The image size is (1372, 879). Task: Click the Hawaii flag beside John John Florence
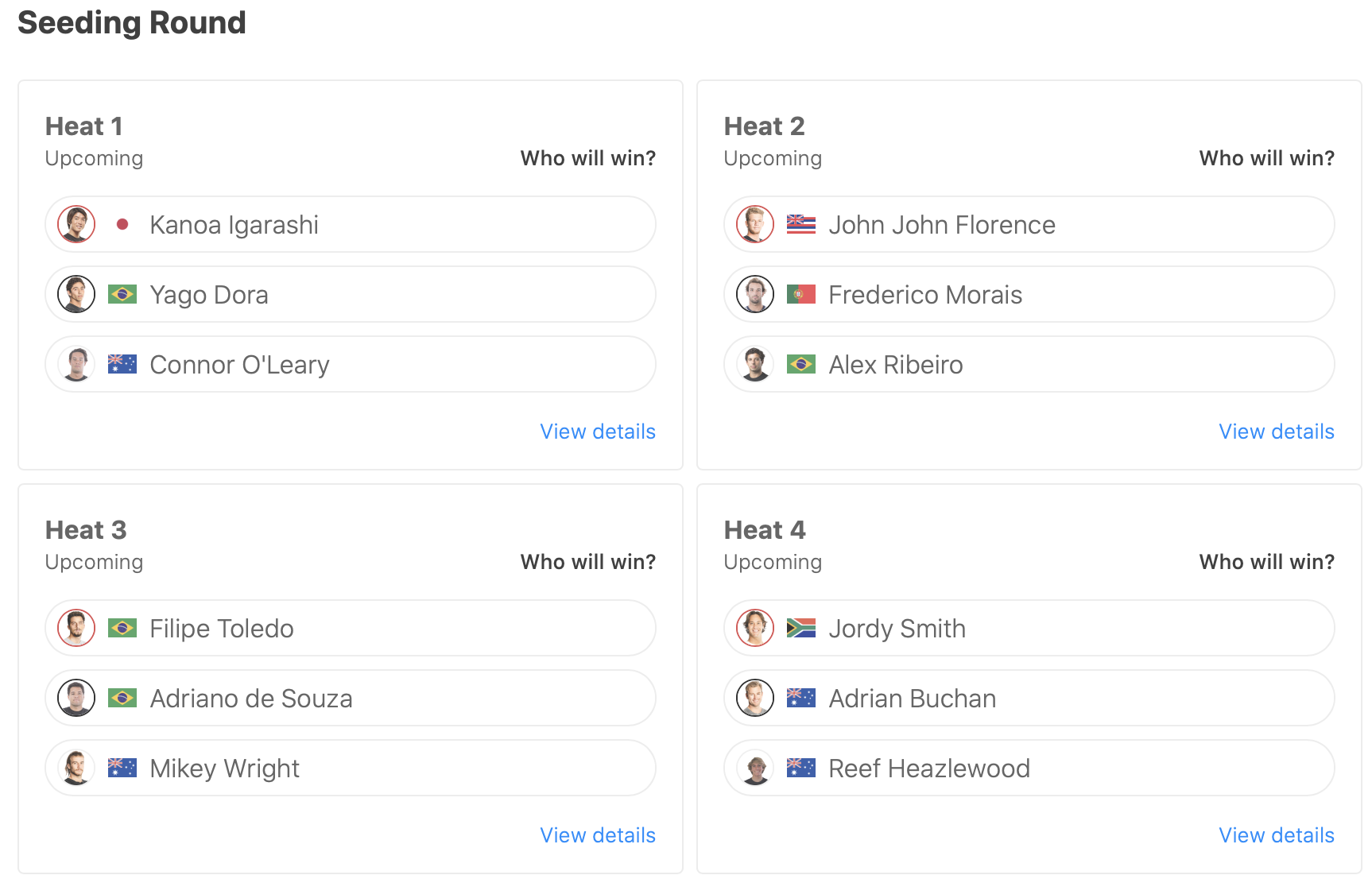tap(800, 225)
